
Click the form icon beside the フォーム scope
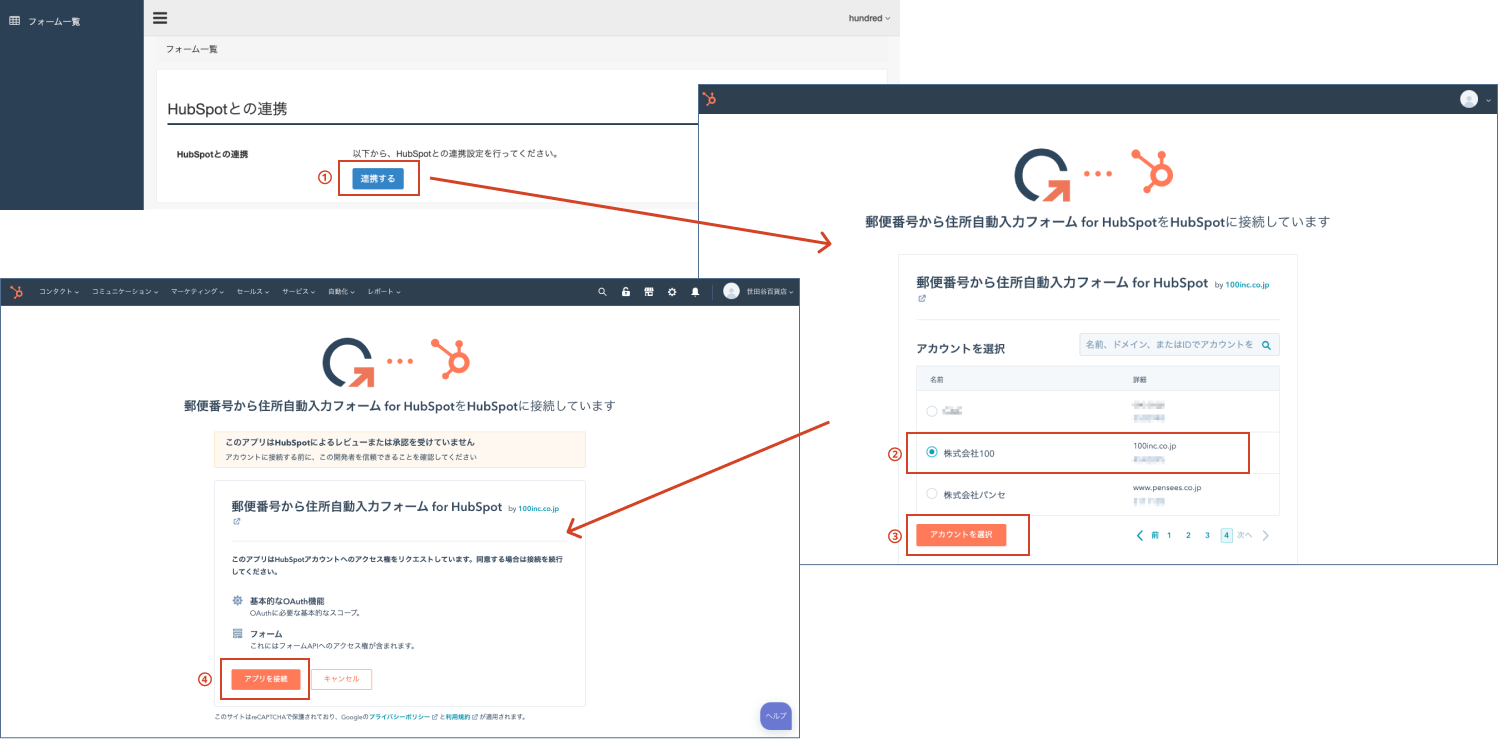point(238,634)
